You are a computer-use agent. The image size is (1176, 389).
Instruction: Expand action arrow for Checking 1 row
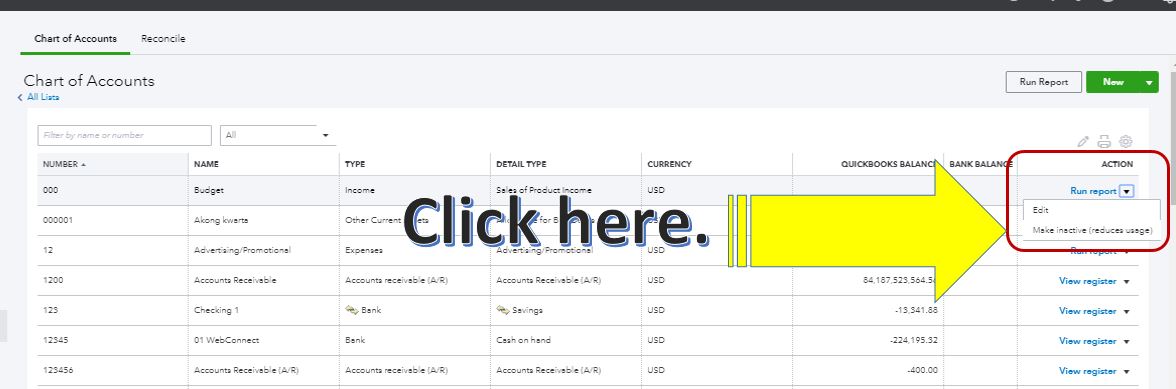[x=1126, y=312]
